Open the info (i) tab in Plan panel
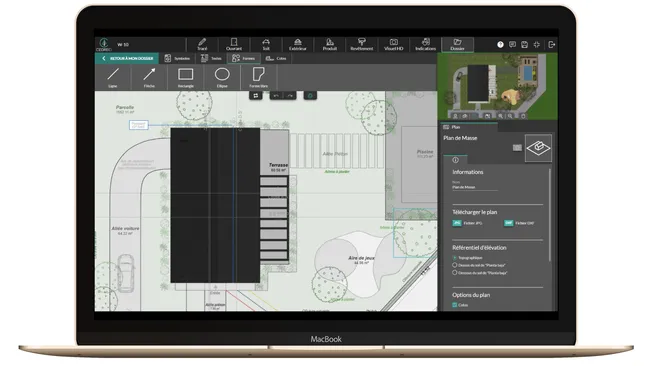The height and width of the screenshot is (366, 650). (x=455, y=160)
